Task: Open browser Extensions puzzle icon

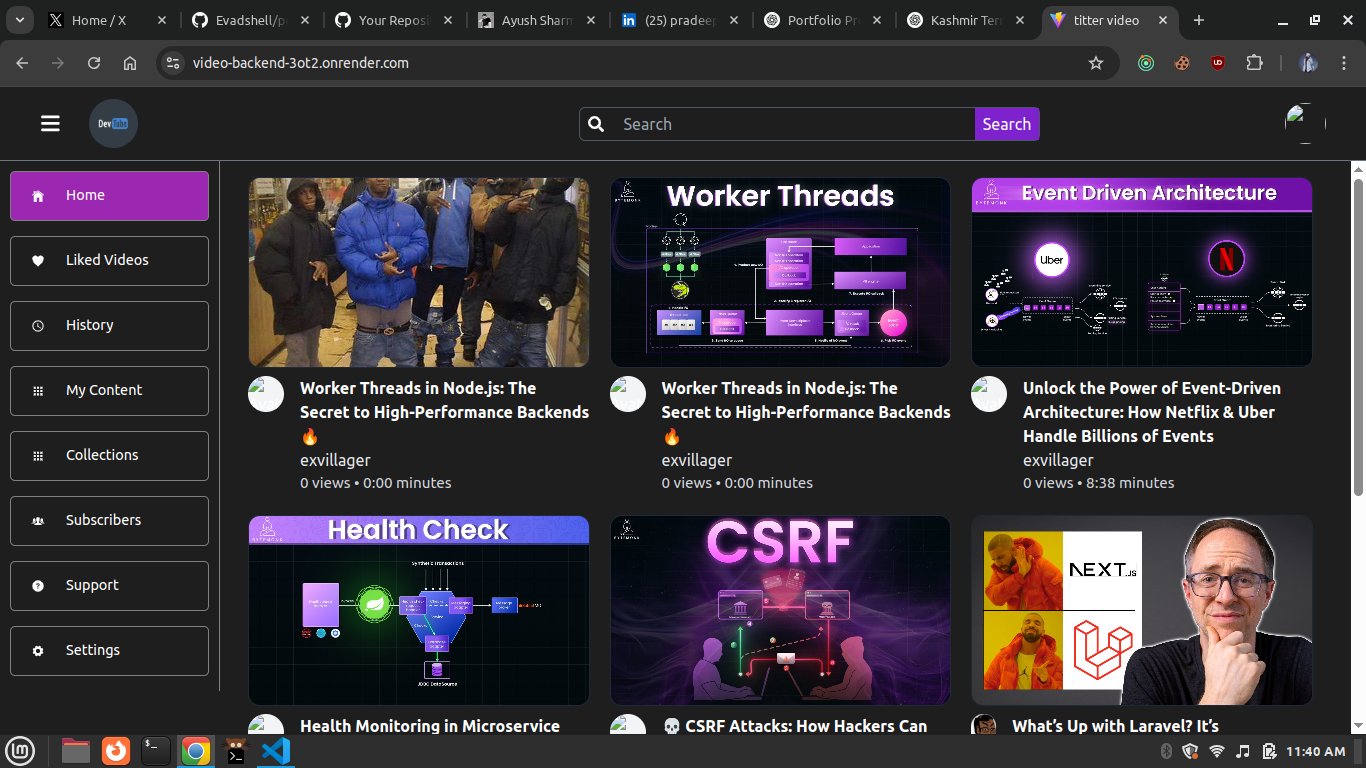Action: pyautogui.click(x=1254, y=63)
